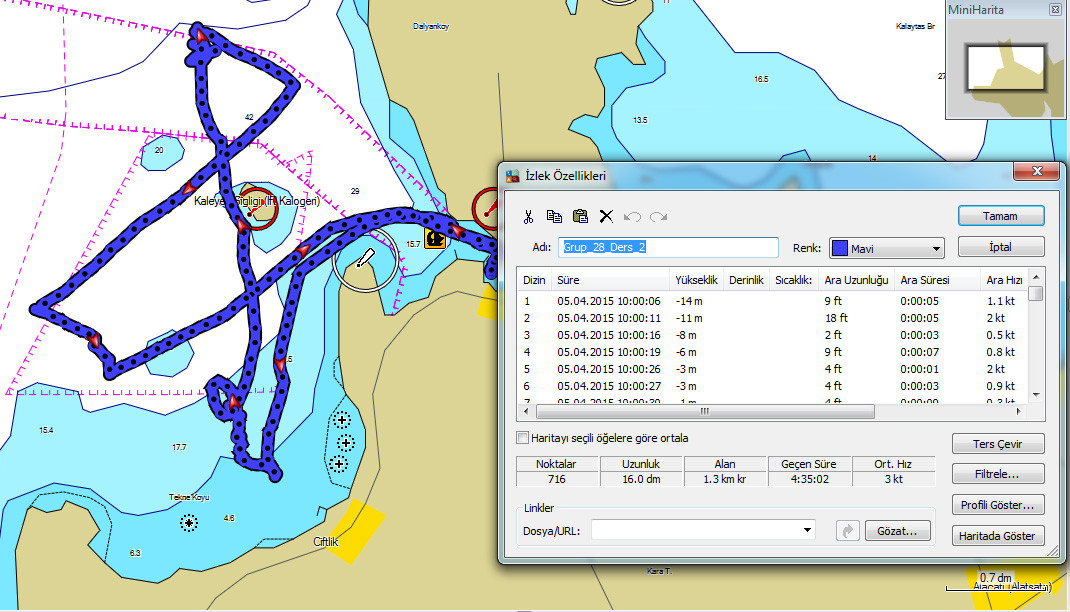1070x612 pixels.
Task: Click the Profili Göster... button
Action: pos(998,505)
